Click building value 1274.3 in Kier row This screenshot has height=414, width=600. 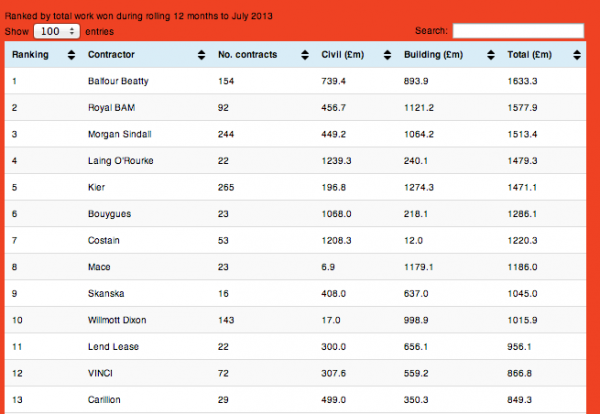(419, 187)
